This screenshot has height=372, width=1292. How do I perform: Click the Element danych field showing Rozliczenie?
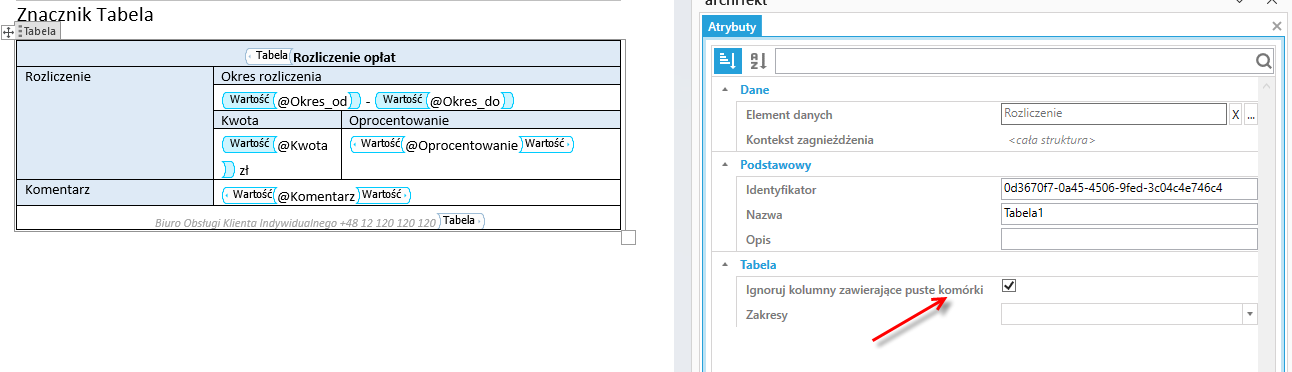(x=1113, y=115)
